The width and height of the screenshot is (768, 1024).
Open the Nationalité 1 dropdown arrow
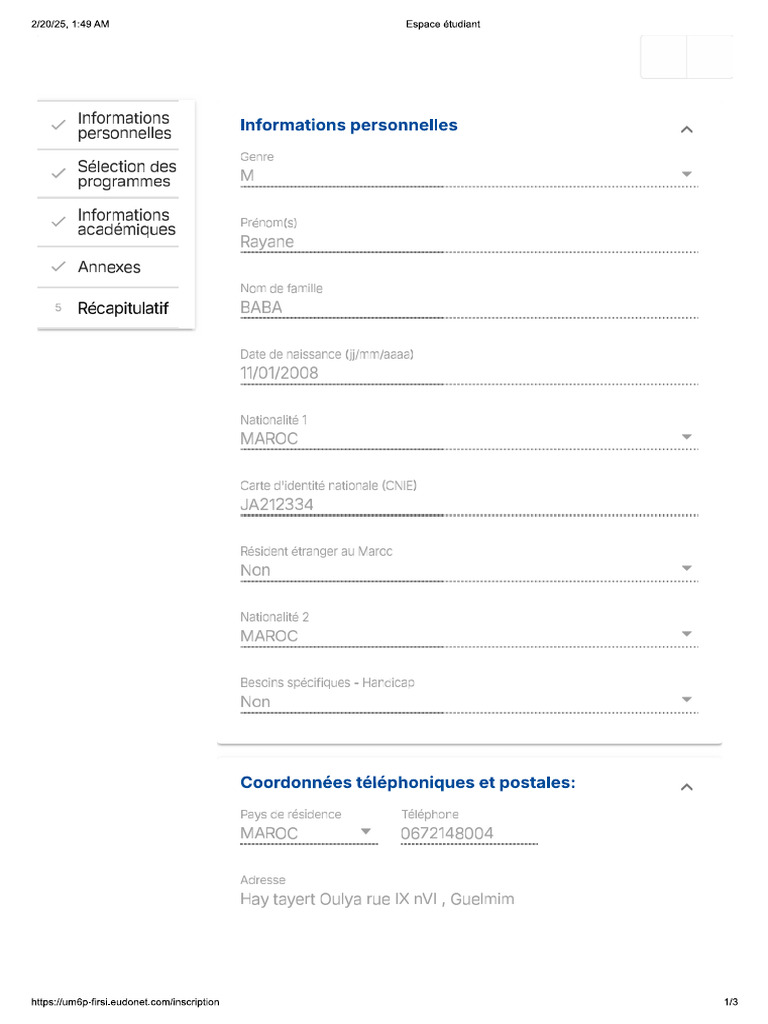tap(686, 437)
